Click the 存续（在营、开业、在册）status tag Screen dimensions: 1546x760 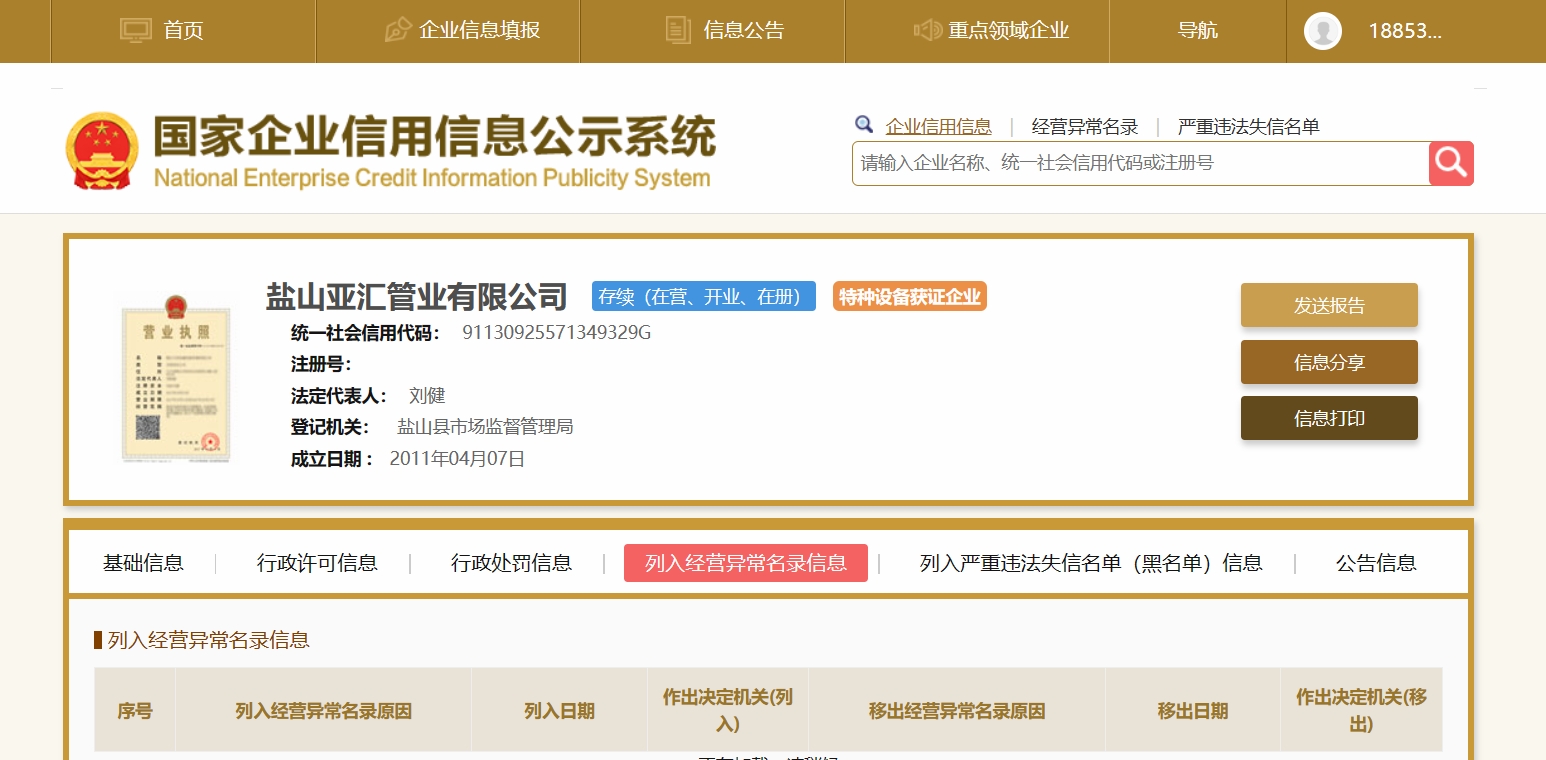click(x=704, y=296)
